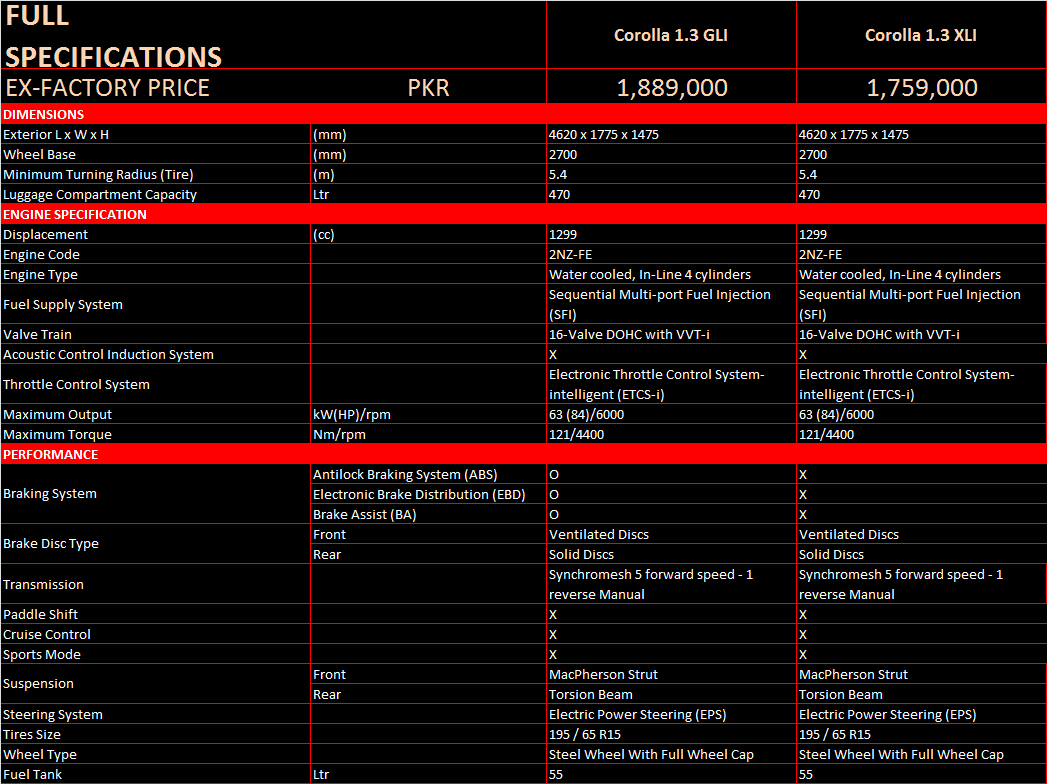
Task: Click the Suspension row label
Action: (x=38, y=683)
